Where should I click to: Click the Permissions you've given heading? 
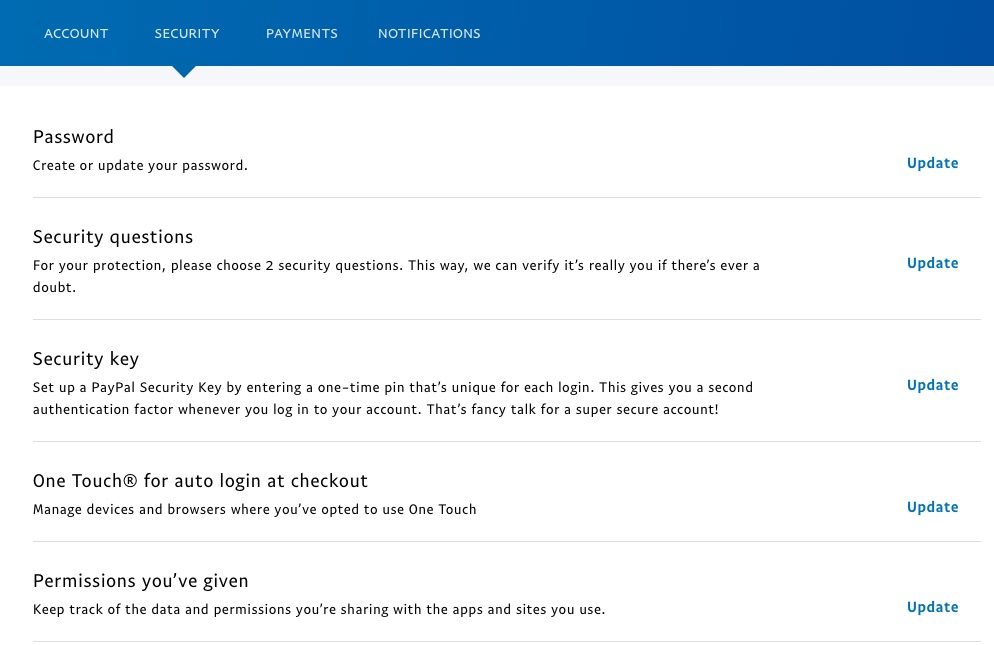click(x=141, y=581)
